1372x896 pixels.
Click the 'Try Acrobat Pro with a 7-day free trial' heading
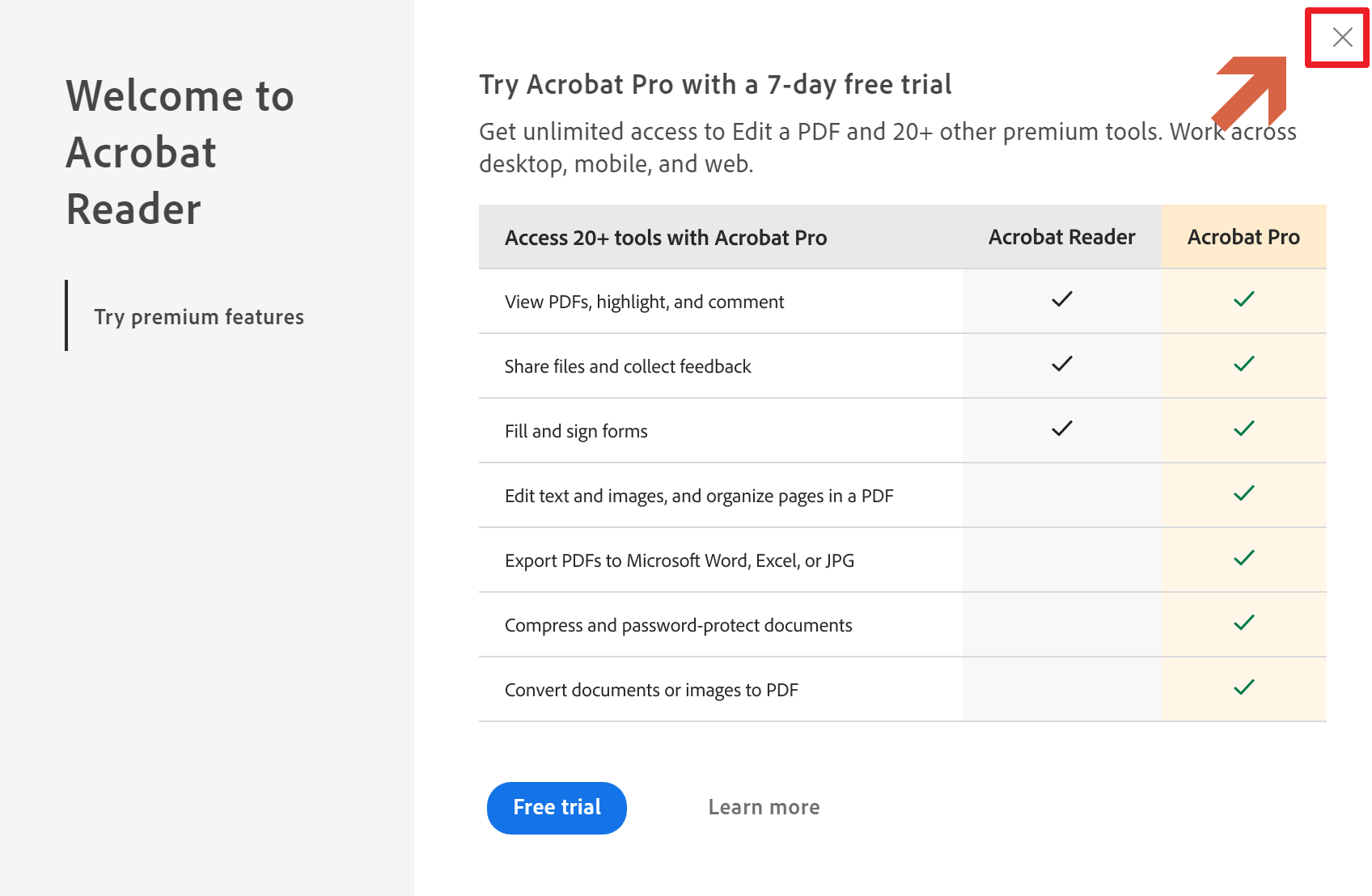coord(715,84)
